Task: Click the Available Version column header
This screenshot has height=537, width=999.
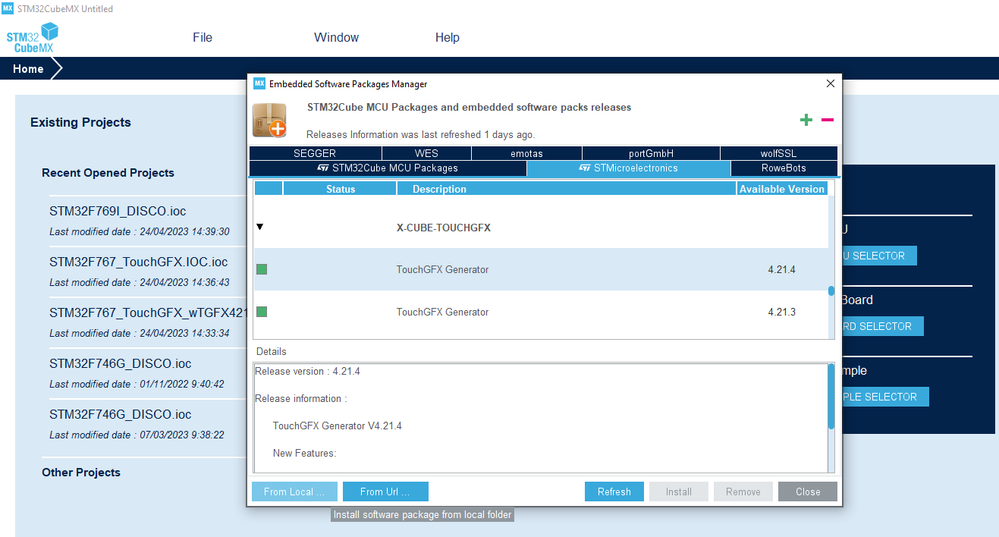Action: [x=782, y=189]
